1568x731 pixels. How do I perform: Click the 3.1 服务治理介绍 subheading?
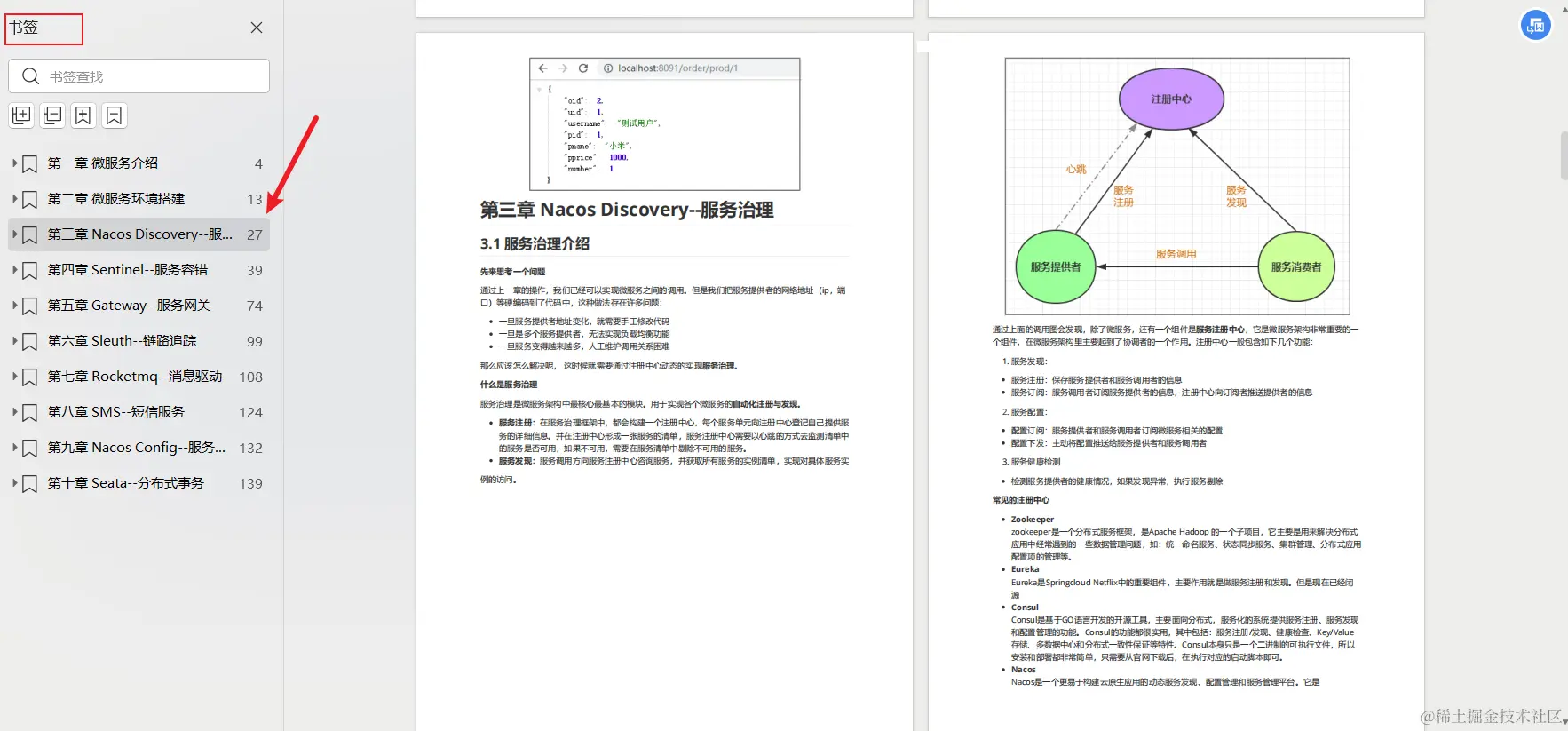(x=535, y=243)
